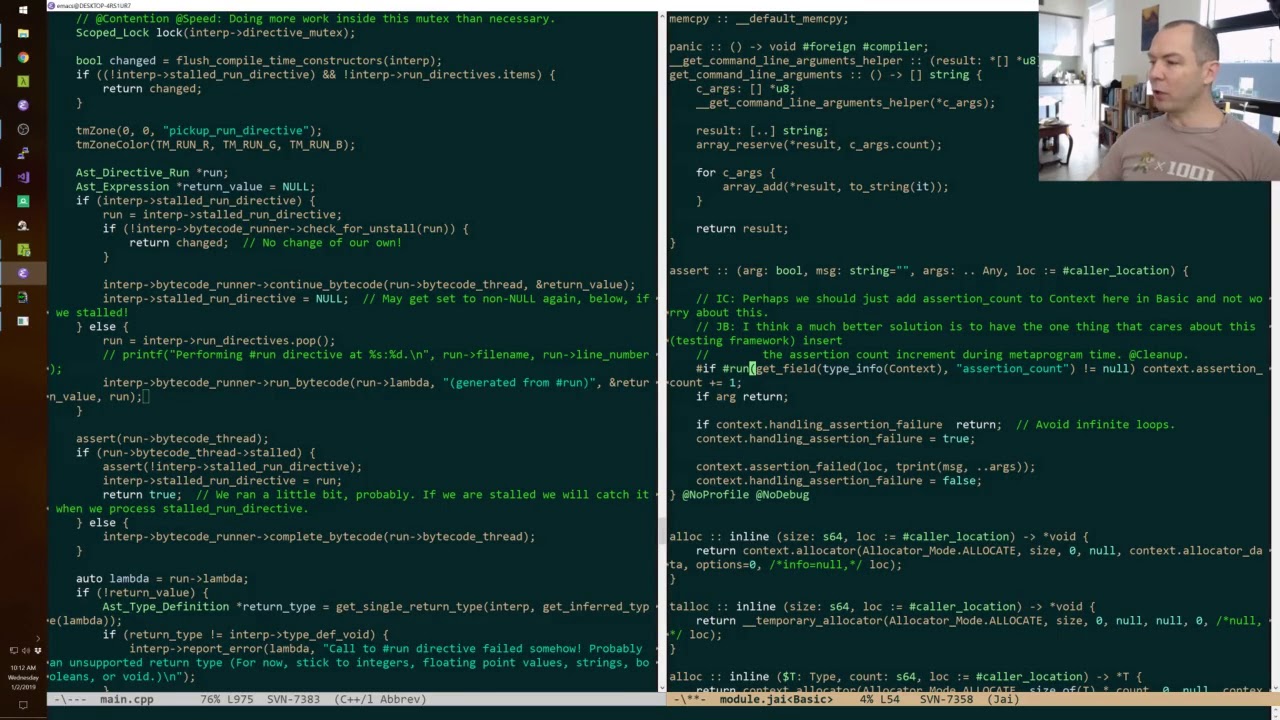Click the (Jai) major mode indicator
Image resolution: width=1280 pixels, height=720 pixels.
[x=1003, y=699]
